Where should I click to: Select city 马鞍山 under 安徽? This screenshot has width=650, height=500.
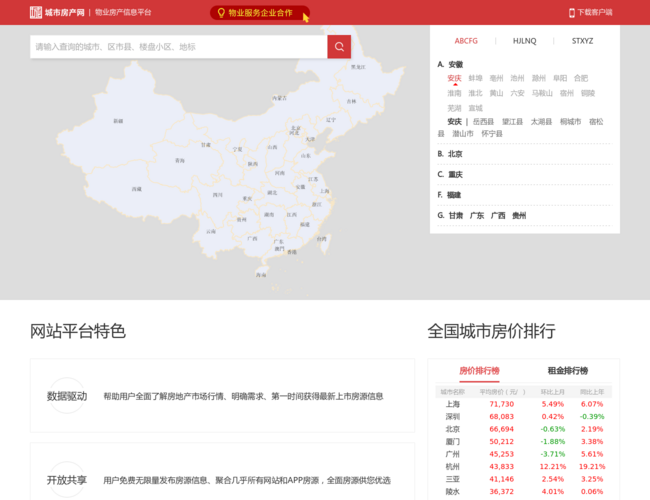(542, 93)
